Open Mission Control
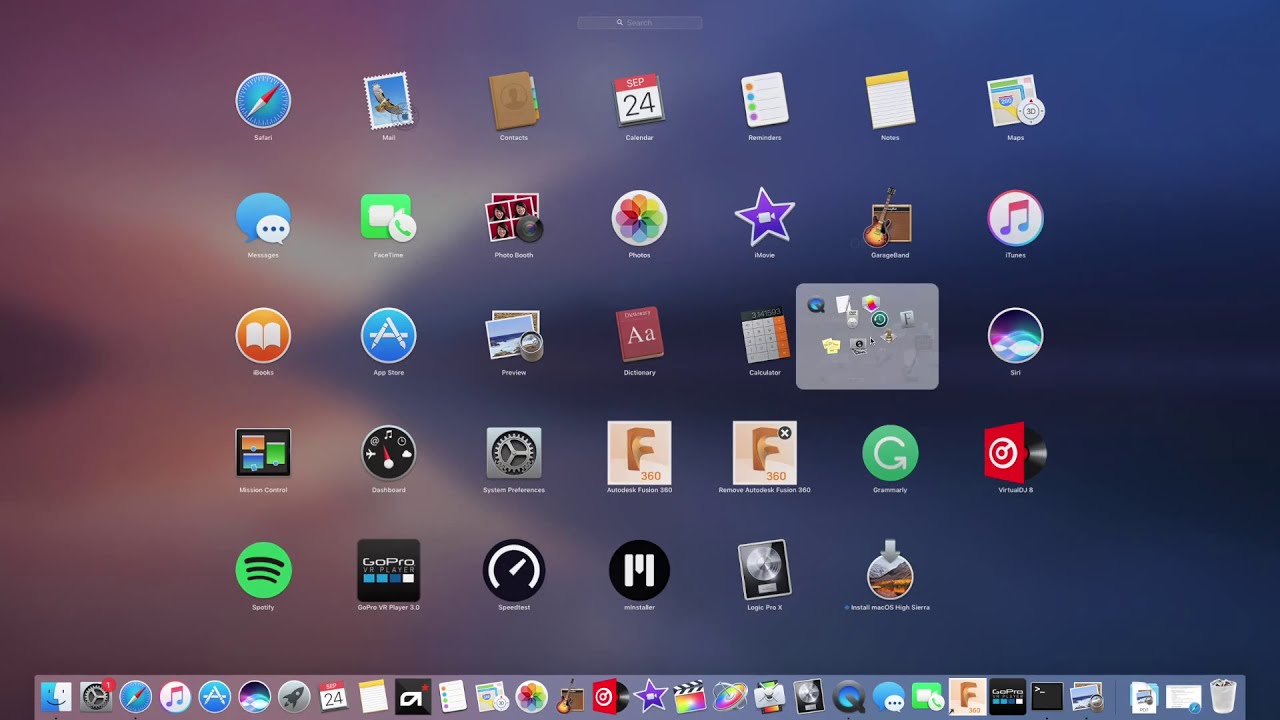Screen dimensions: 1280x720 [263, 452]
